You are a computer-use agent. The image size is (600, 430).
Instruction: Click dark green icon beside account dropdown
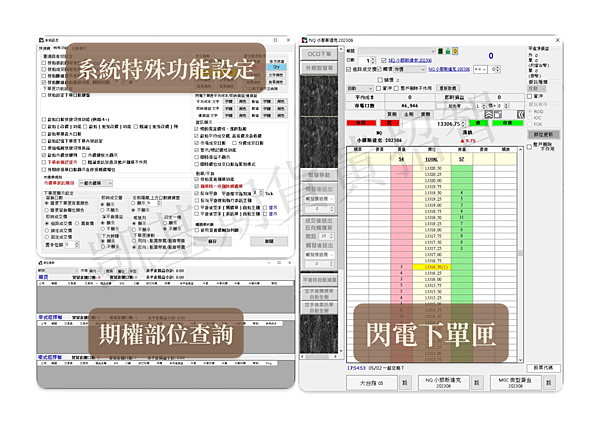pyautogui.click(x=440, y=51)
